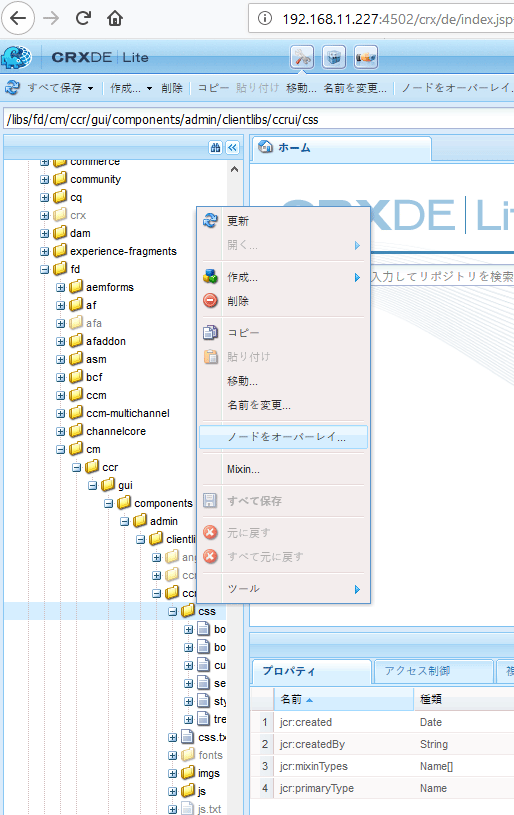Screen dimensions: 514x815
Task: Choose ノードをオーバーレイ... in context menu
Action: click(x=283, y=437)
